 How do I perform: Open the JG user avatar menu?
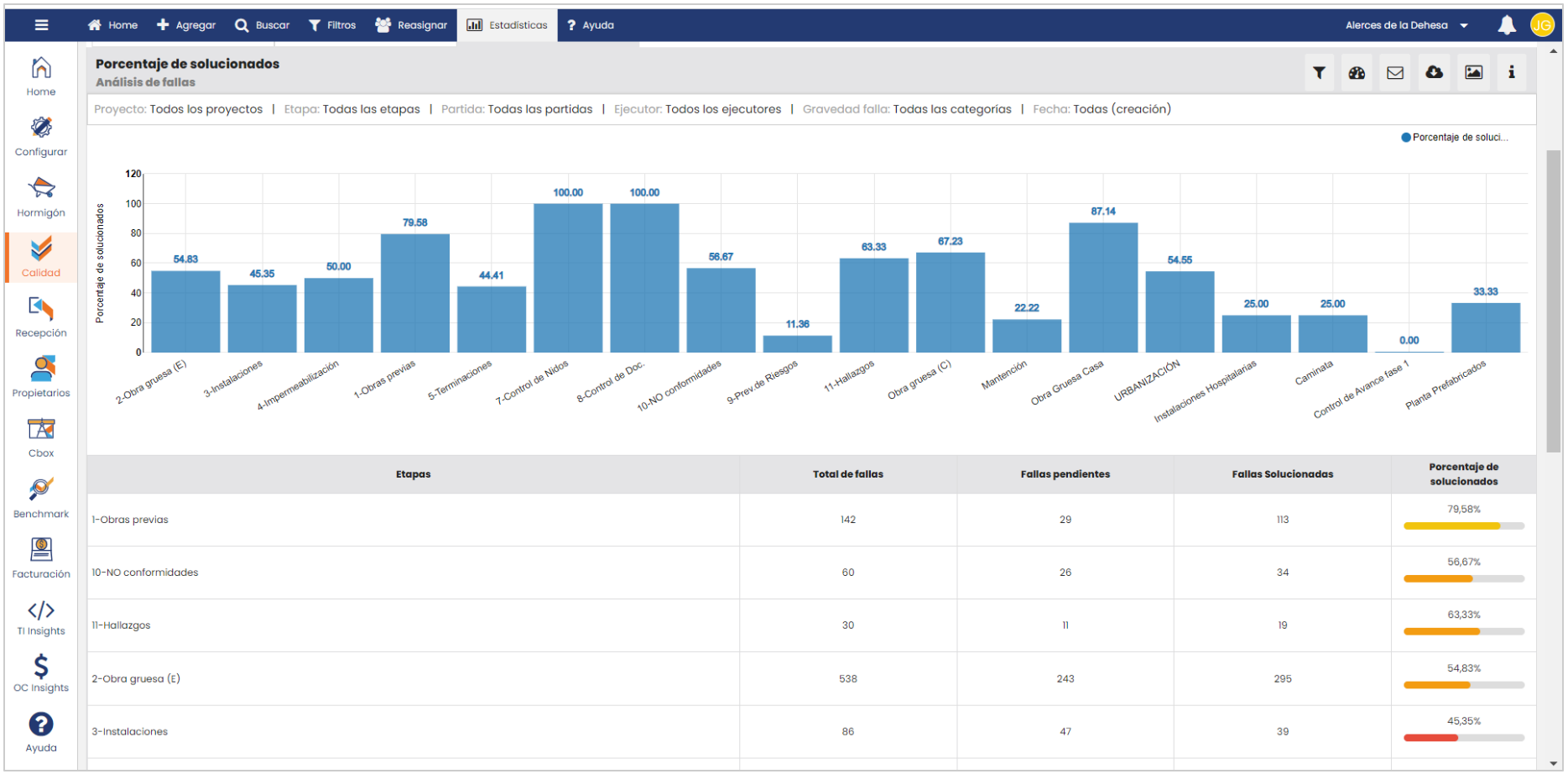point(1542,25)
